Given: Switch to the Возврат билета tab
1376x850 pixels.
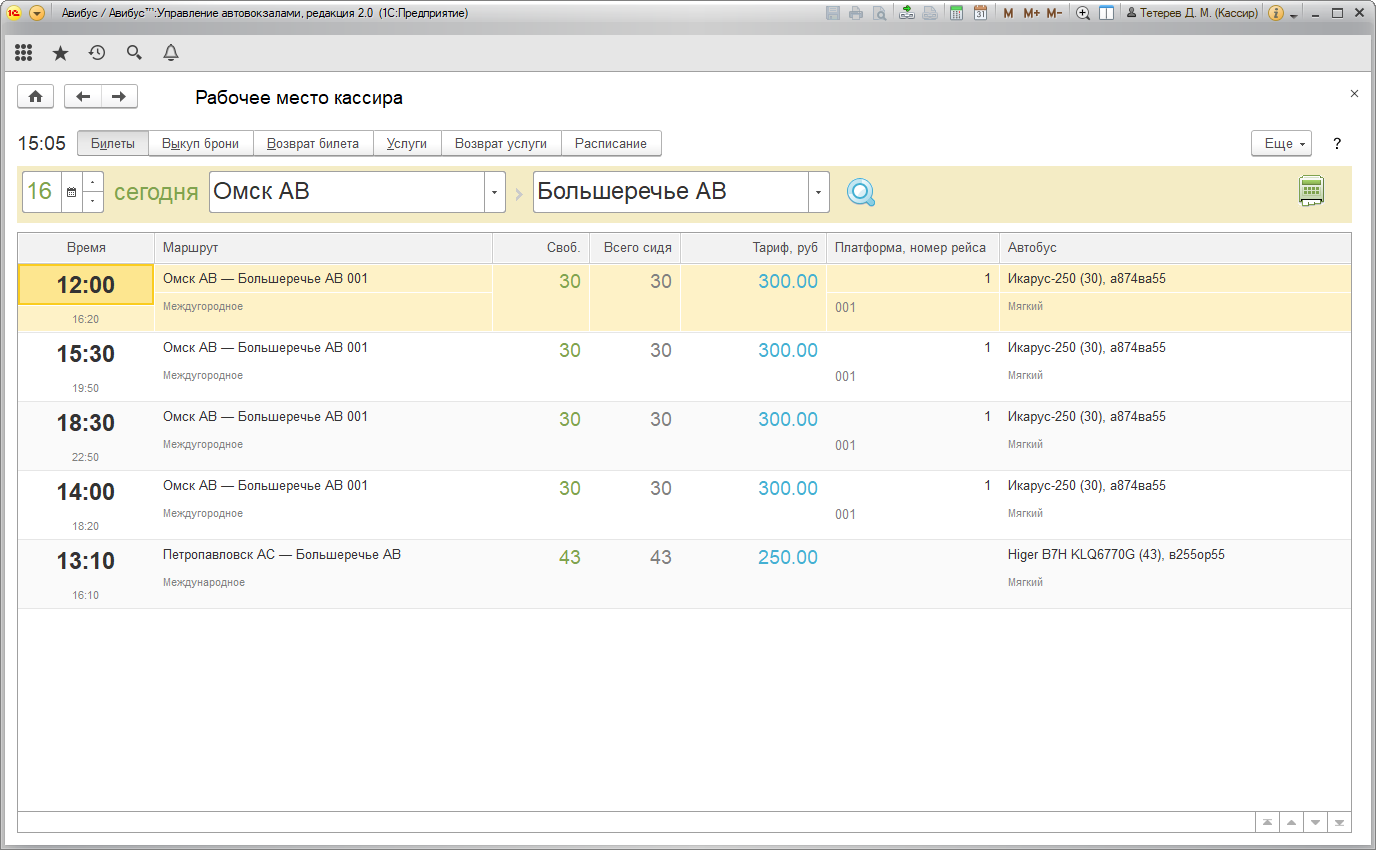Looking at the screenshot, I should pyautogui.click(x=313, y=144).
